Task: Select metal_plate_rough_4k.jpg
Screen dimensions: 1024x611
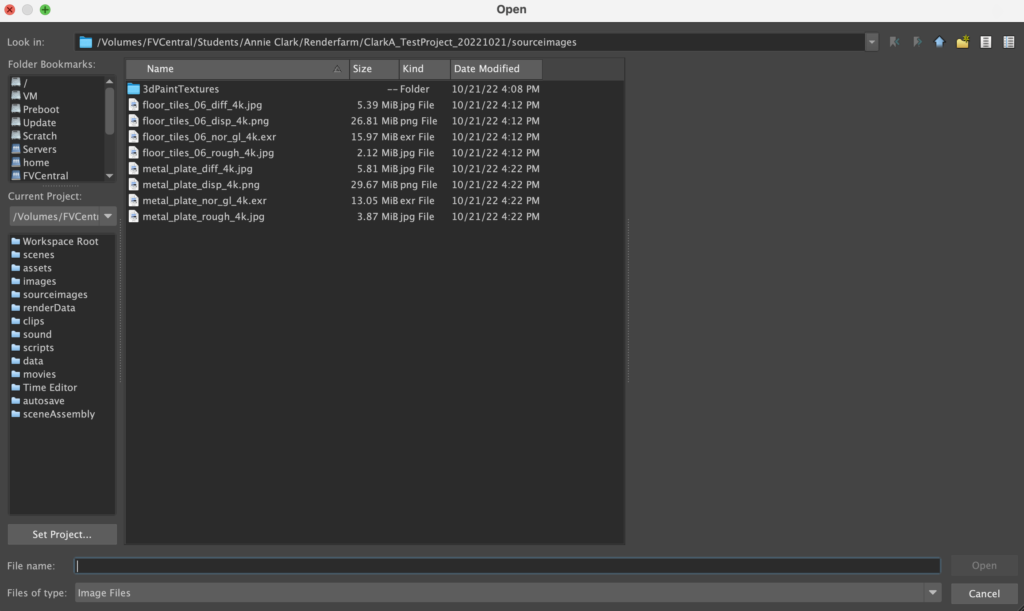Action: [x=334, y=216]
